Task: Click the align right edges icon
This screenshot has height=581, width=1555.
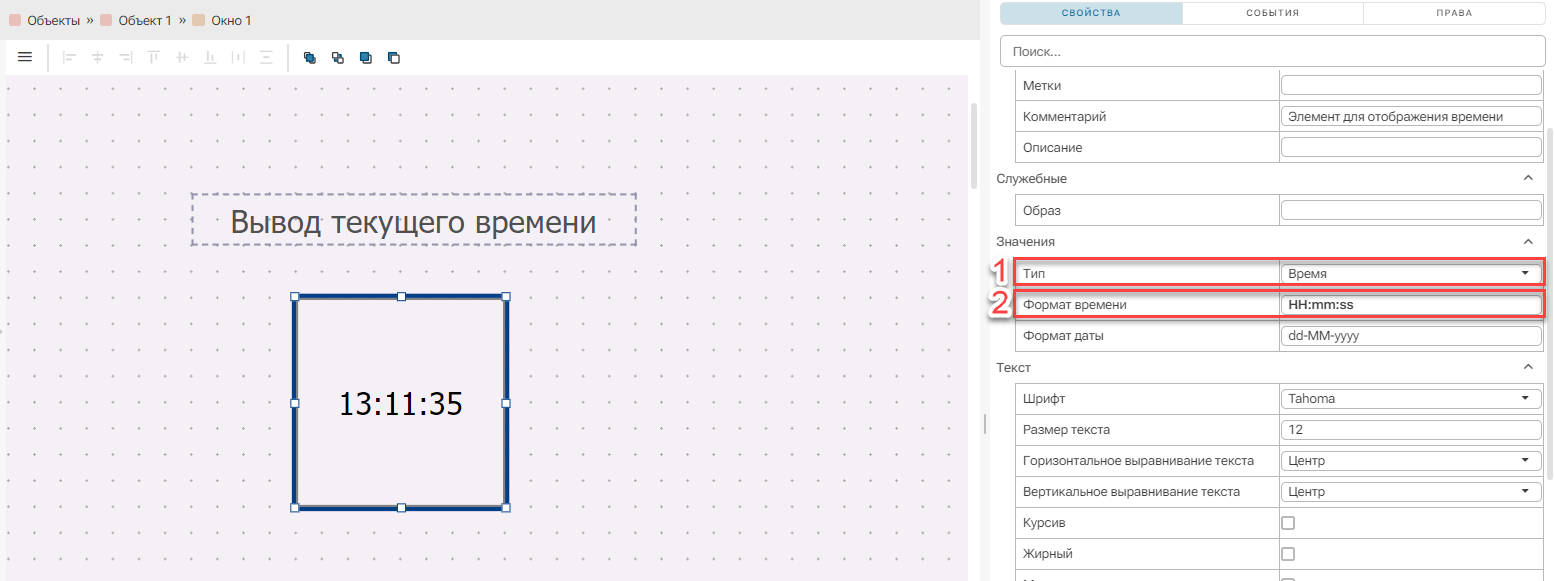Action: coord(125,57)
